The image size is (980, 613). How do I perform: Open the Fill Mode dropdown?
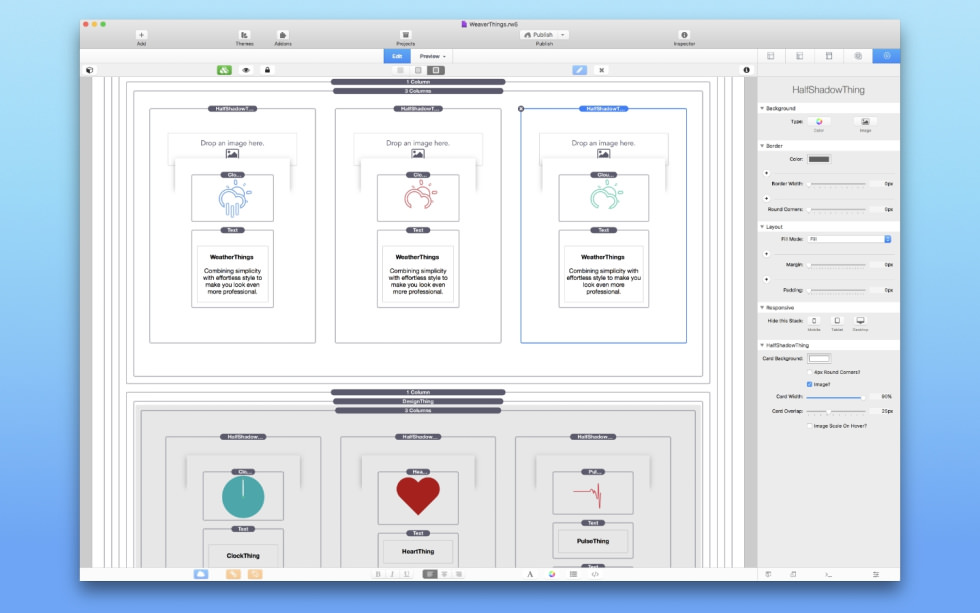849,239
